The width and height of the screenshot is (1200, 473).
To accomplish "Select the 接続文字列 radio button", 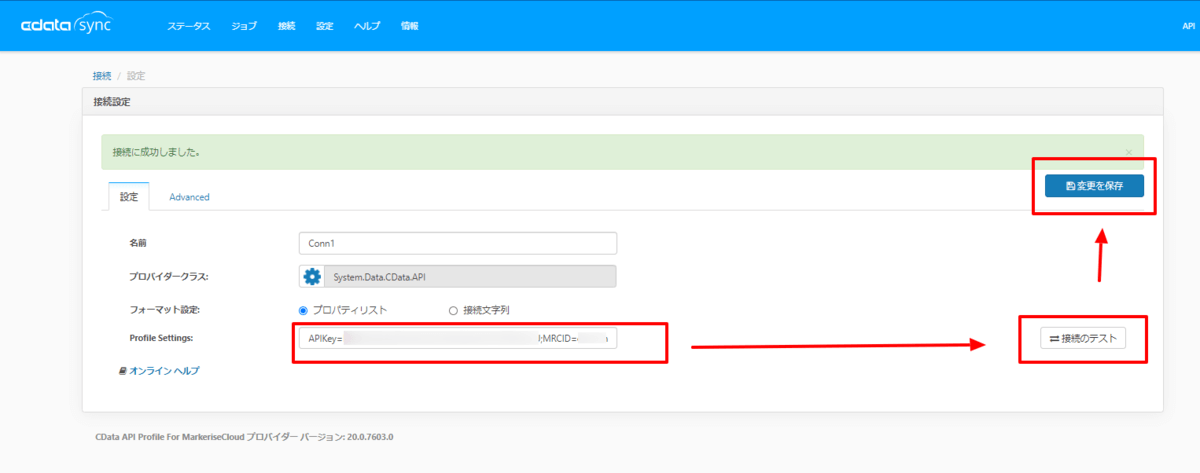I will coord(453,310).
